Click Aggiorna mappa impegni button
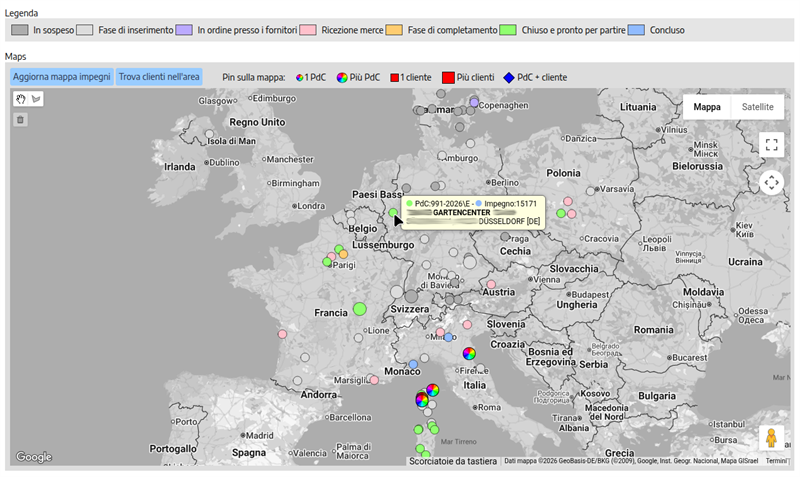800x477 pixels. point(62,77)
